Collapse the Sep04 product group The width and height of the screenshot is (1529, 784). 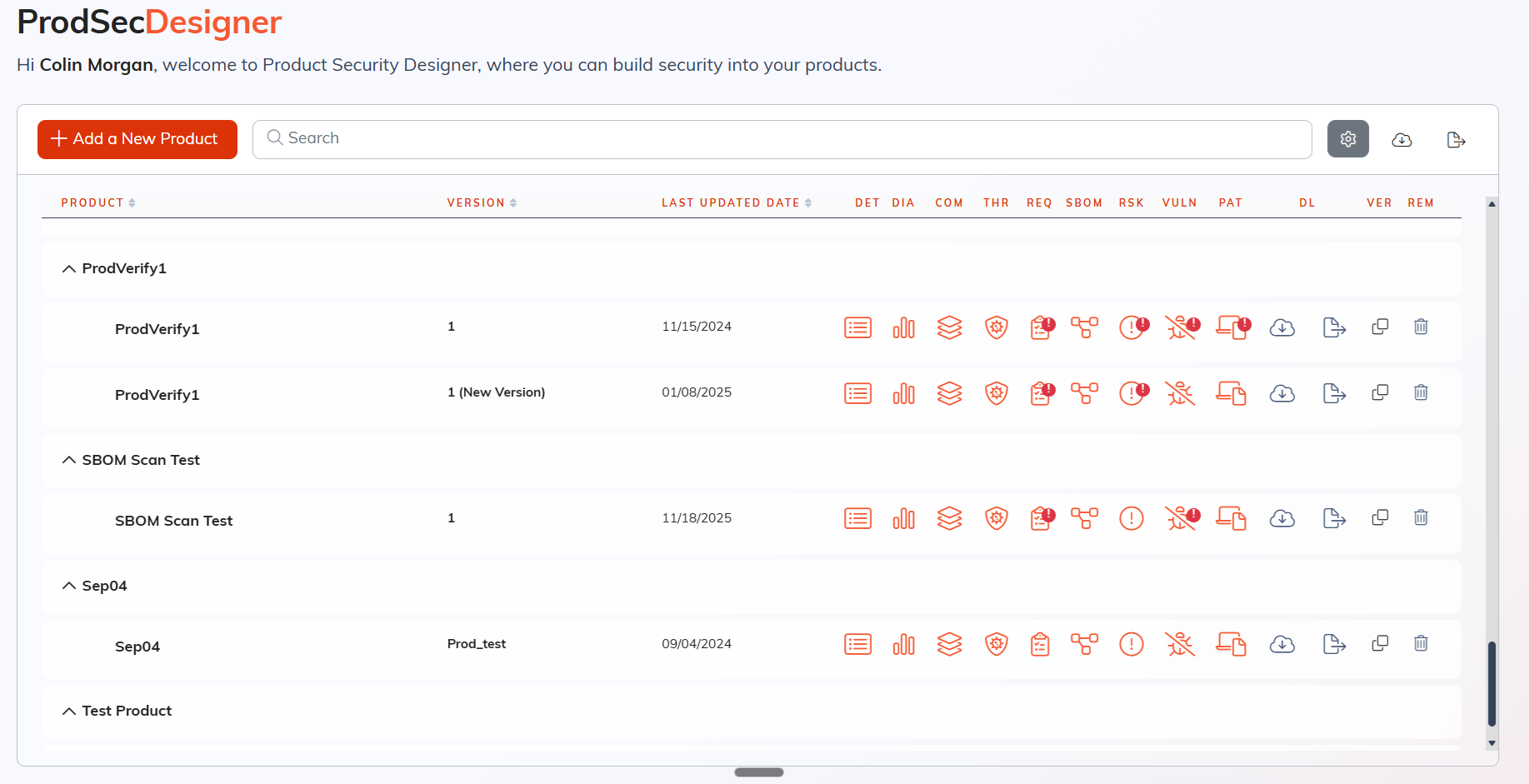tap(68, 585)
